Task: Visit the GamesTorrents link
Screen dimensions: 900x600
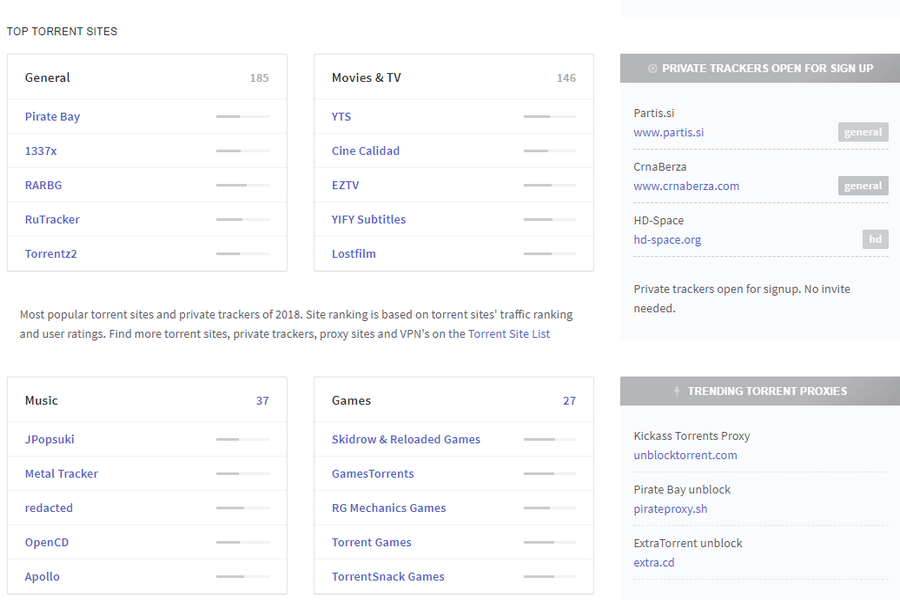Action: click(373, 474)
